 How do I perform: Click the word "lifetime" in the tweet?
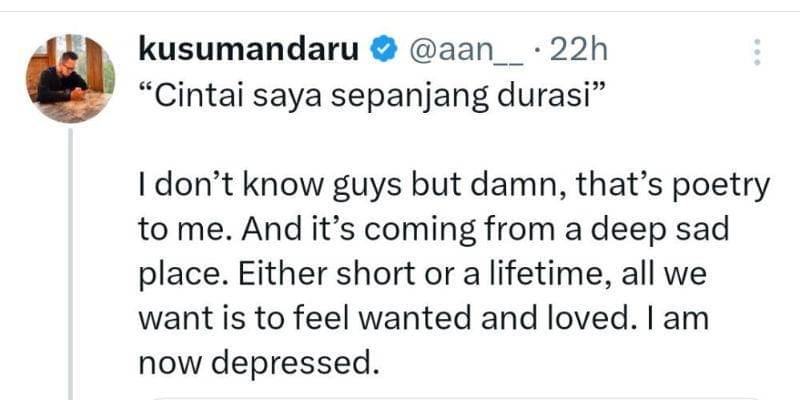[570, 273]
